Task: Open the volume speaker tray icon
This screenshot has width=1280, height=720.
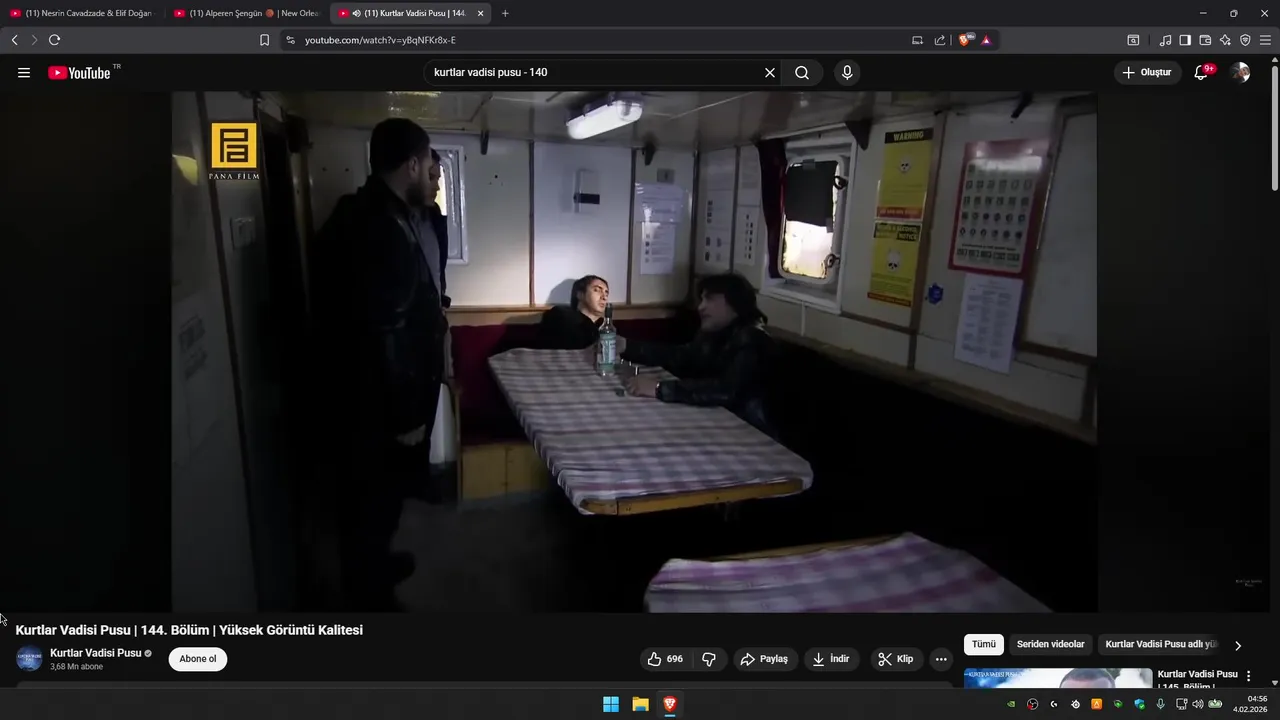Action: coord(1198,704)
